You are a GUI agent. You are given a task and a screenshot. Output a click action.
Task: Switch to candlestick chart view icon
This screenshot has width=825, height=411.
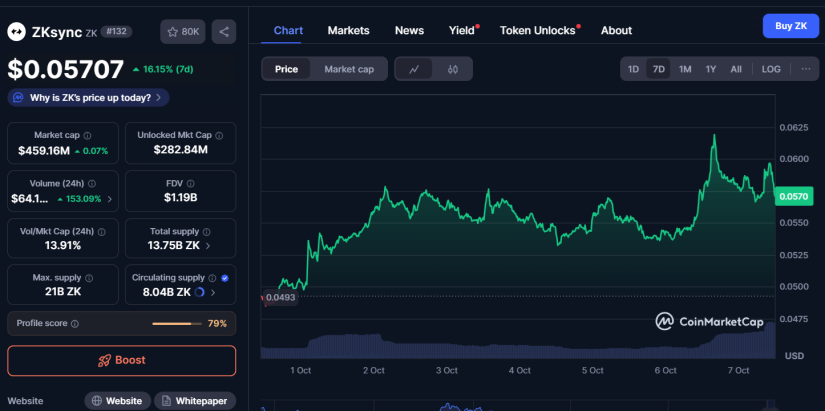pyautogui.click(x=452, y=69)
